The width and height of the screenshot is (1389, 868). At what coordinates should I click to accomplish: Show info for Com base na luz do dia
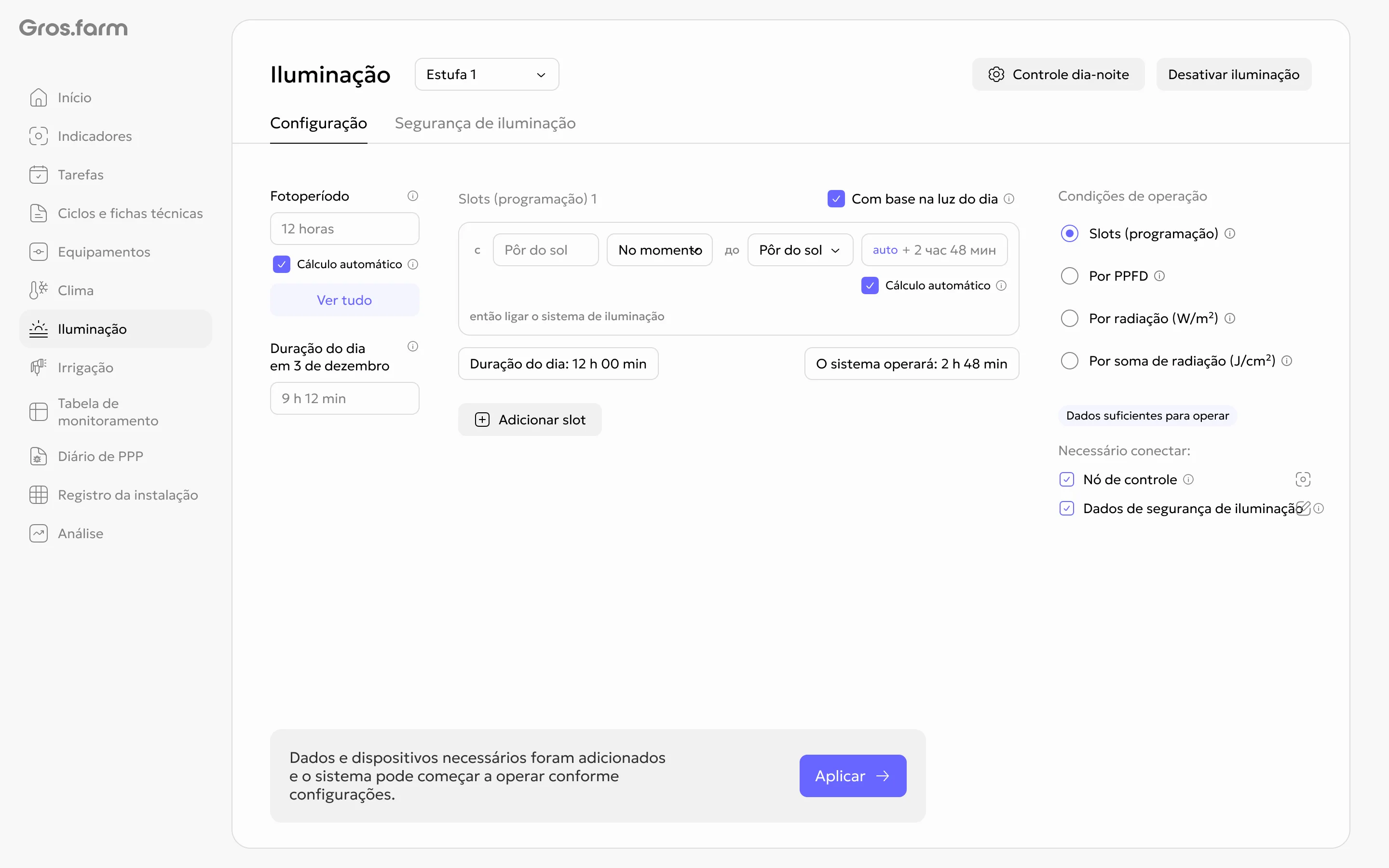tap(1009, 199)
